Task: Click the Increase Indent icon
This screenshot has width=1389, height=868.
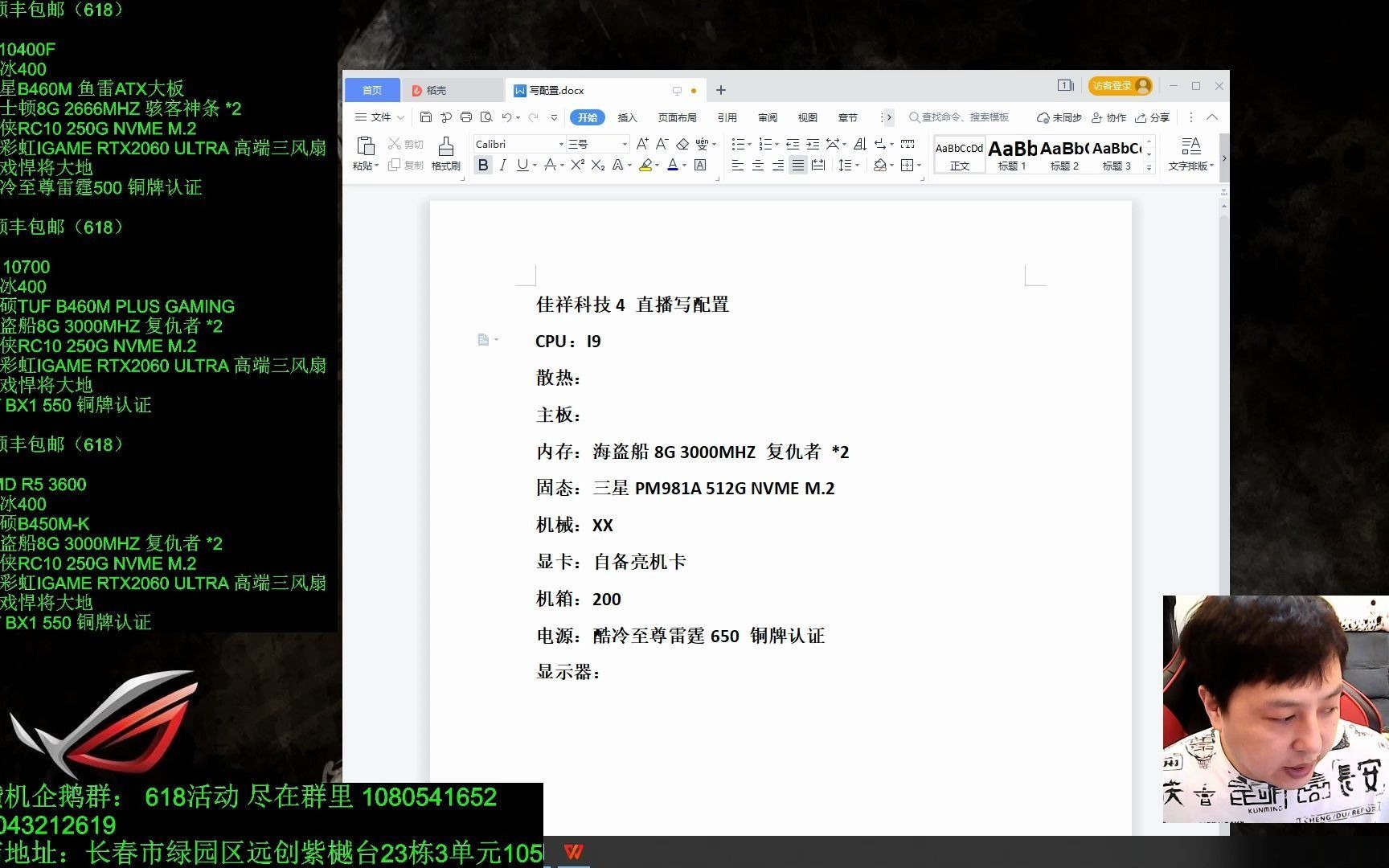Action: coord(813,144)
